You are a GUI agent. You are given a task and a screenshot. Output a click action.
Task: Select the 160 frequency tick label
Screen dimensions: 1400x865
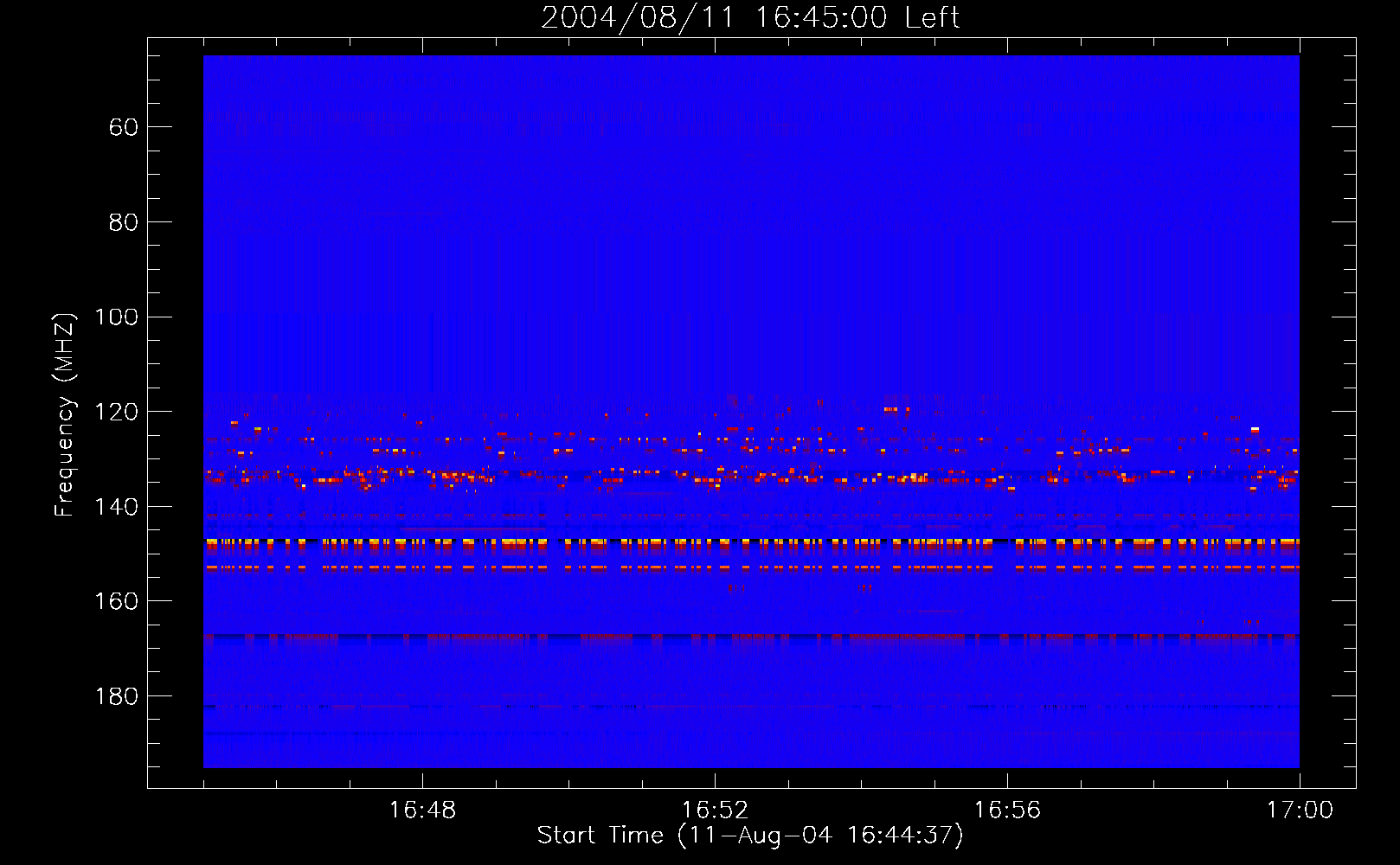pyautogui.click(x=116, y=602)
